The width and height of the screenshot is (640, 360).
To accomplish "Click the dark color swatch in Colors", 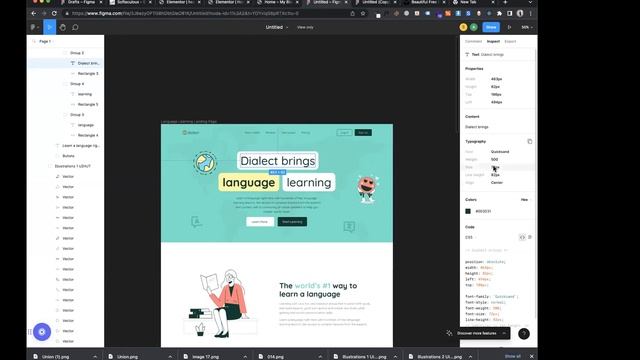I will click(x=468, y=211).
